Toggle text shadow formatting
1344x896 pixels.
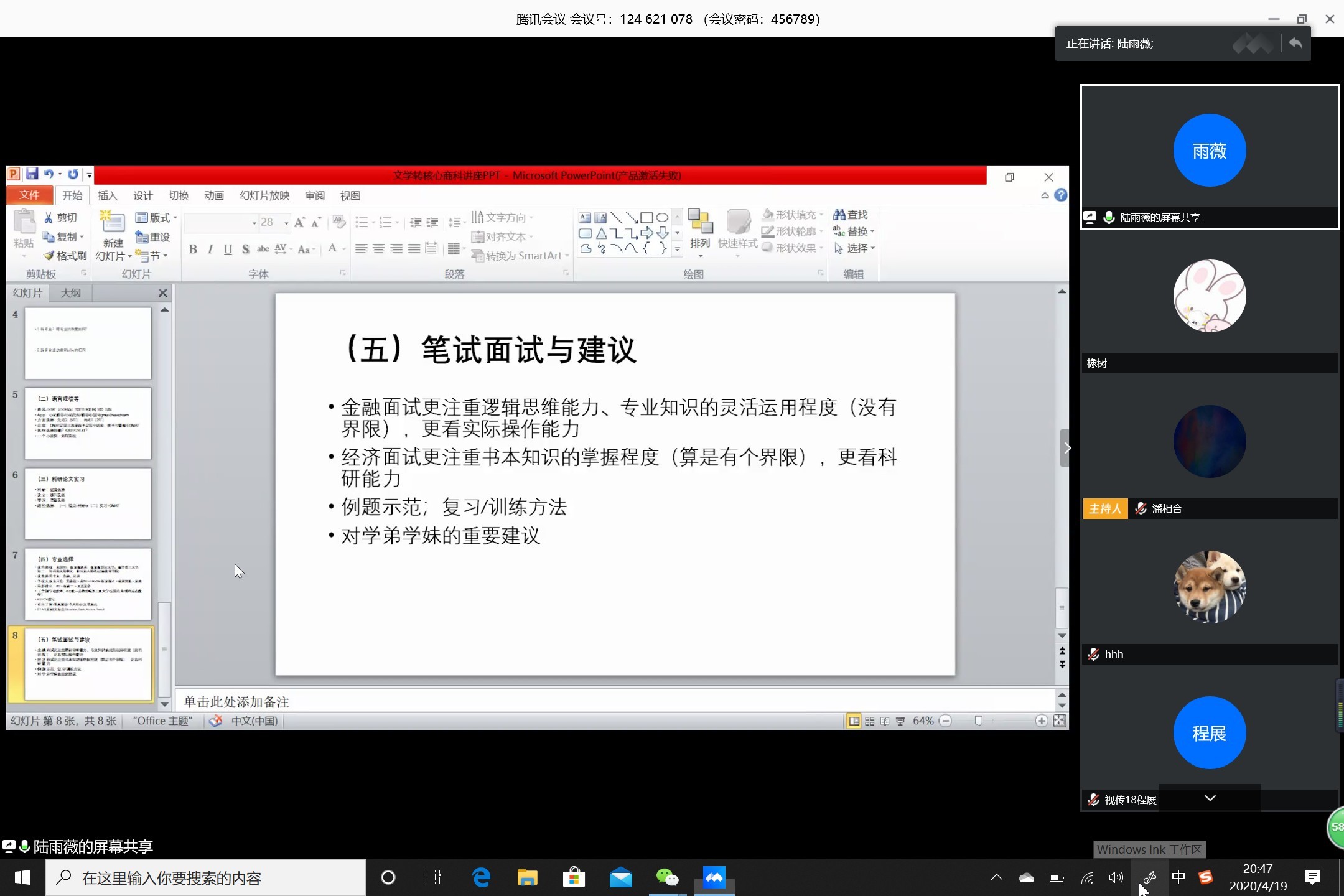coord(246,250)
